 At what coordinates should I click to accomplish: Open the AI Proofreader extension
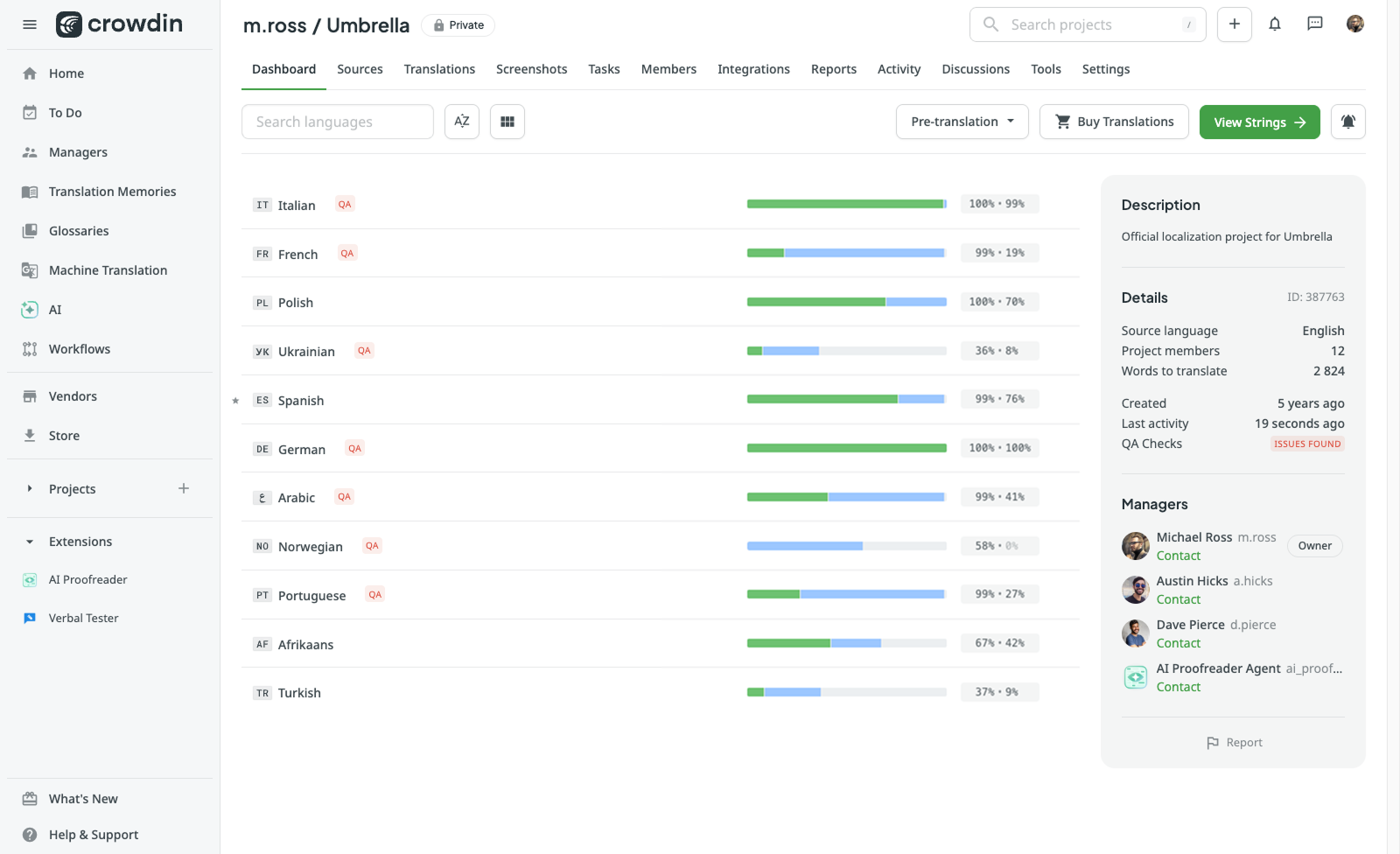(x=87, y=579)
